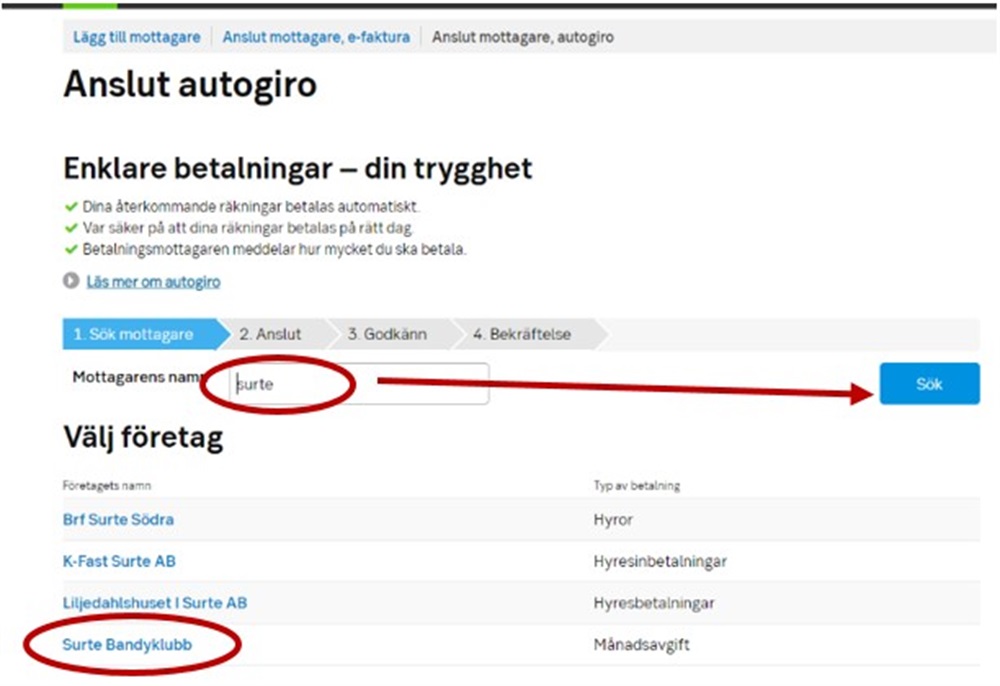The image size is (1000, 686).
Task: Click the Välj företag heading
Action: point(143,438)
